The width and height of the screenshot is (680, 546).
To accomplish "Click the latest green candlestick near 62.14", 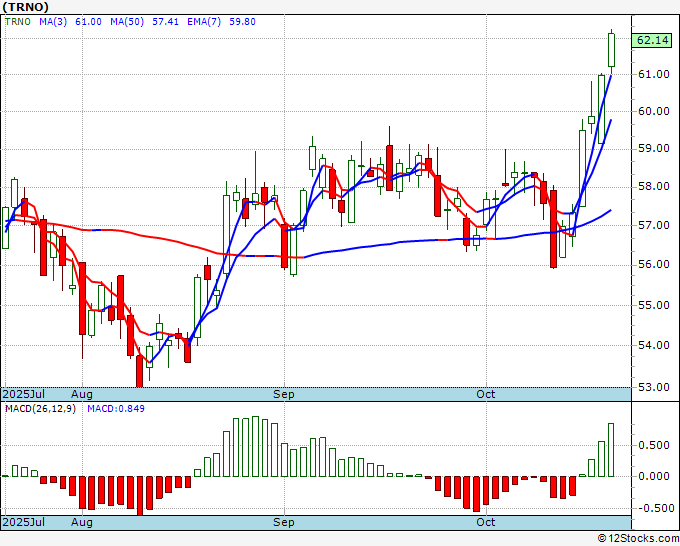I will pyautogui.click(x=611, y=50).
